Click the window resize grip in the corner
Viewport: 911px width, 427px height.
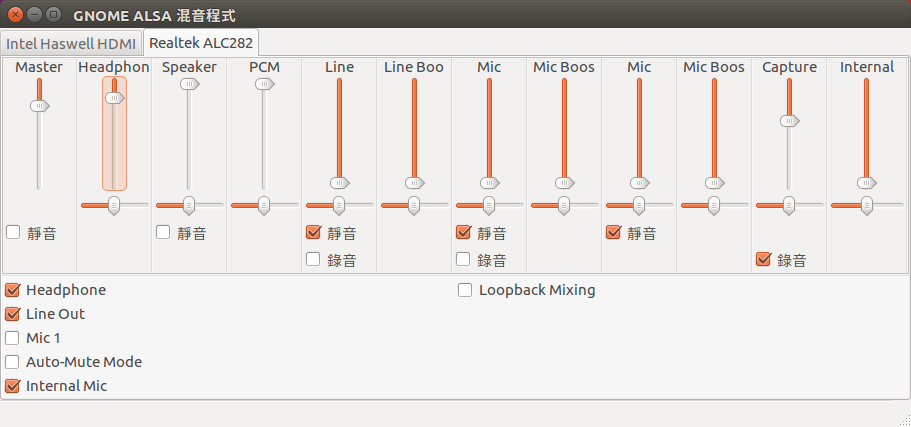coord(904,420)
